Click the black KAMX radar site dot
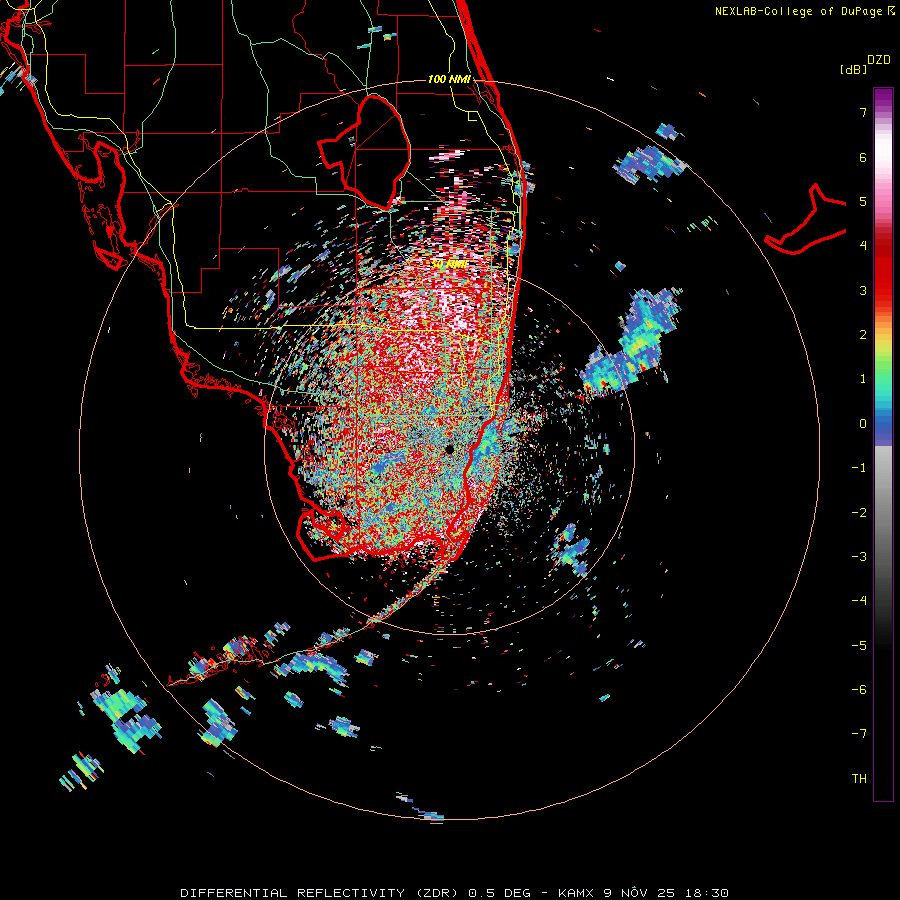Viewport: 900px width, 900px height. (x=449, y=449)
